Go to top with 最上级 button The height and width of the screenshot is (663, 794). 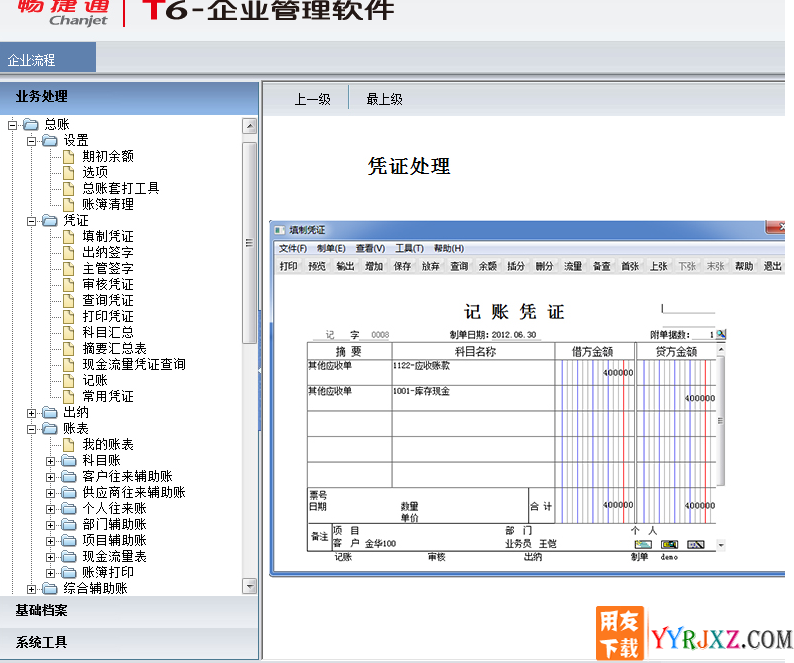pyautogui.click(x=384, y=99)
